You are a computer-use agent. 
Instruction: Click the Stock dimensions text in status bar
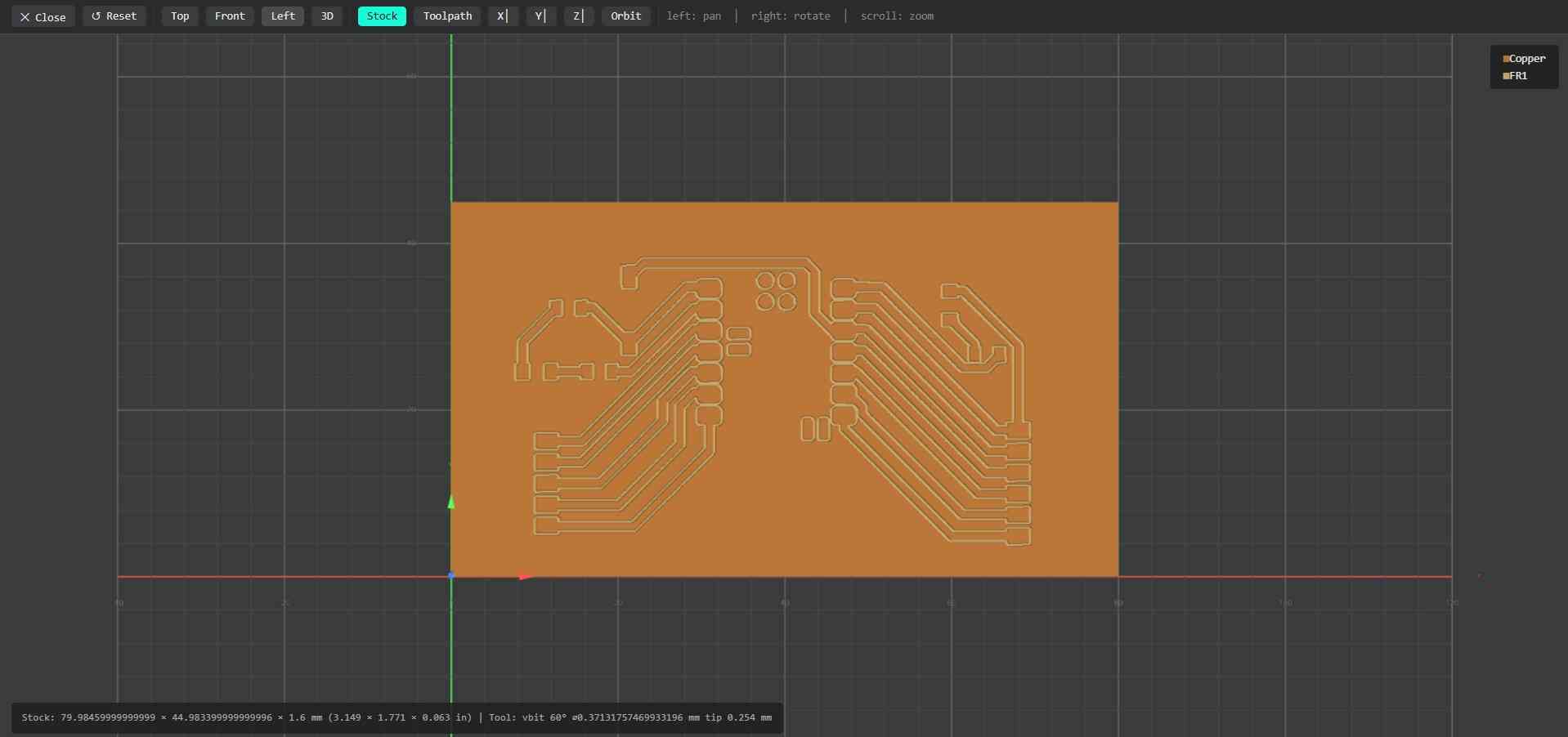coord(247,717)
